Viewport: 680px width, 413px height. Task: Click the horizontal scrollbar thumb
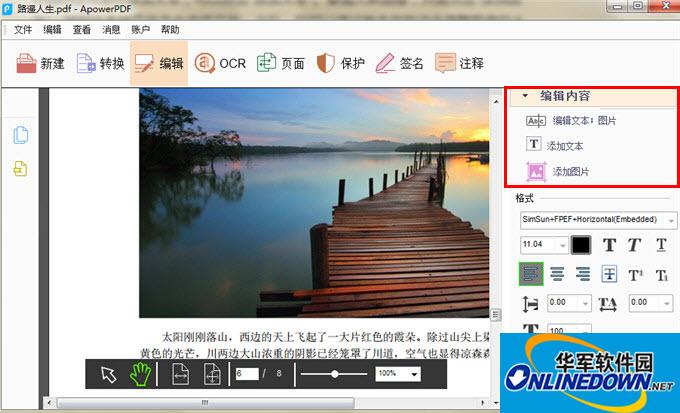[x=206, y=403]
